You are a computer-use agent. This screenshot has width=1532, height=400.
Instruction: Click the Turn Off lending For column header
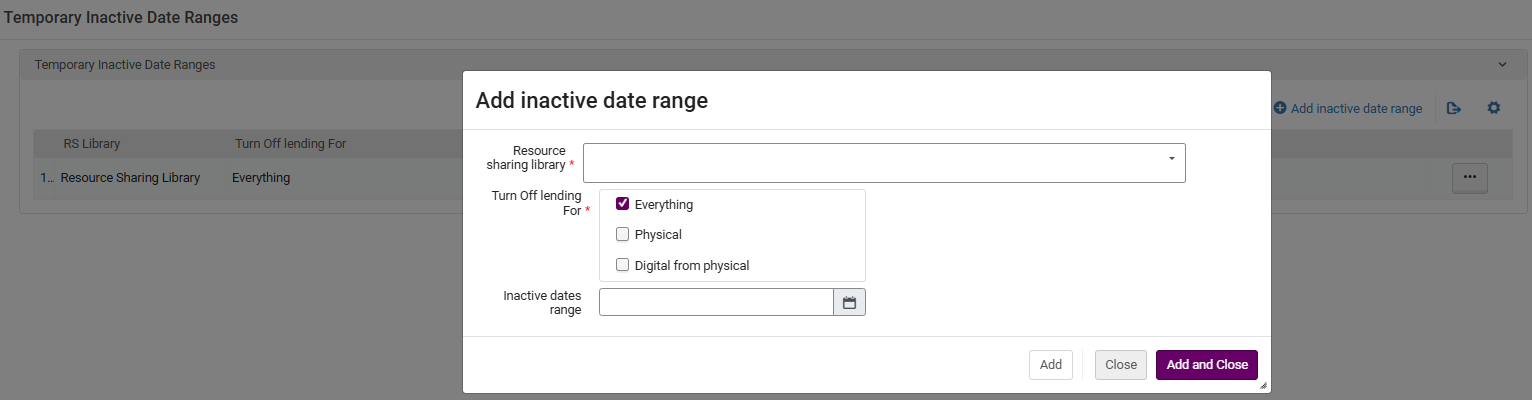pos(290,144)
